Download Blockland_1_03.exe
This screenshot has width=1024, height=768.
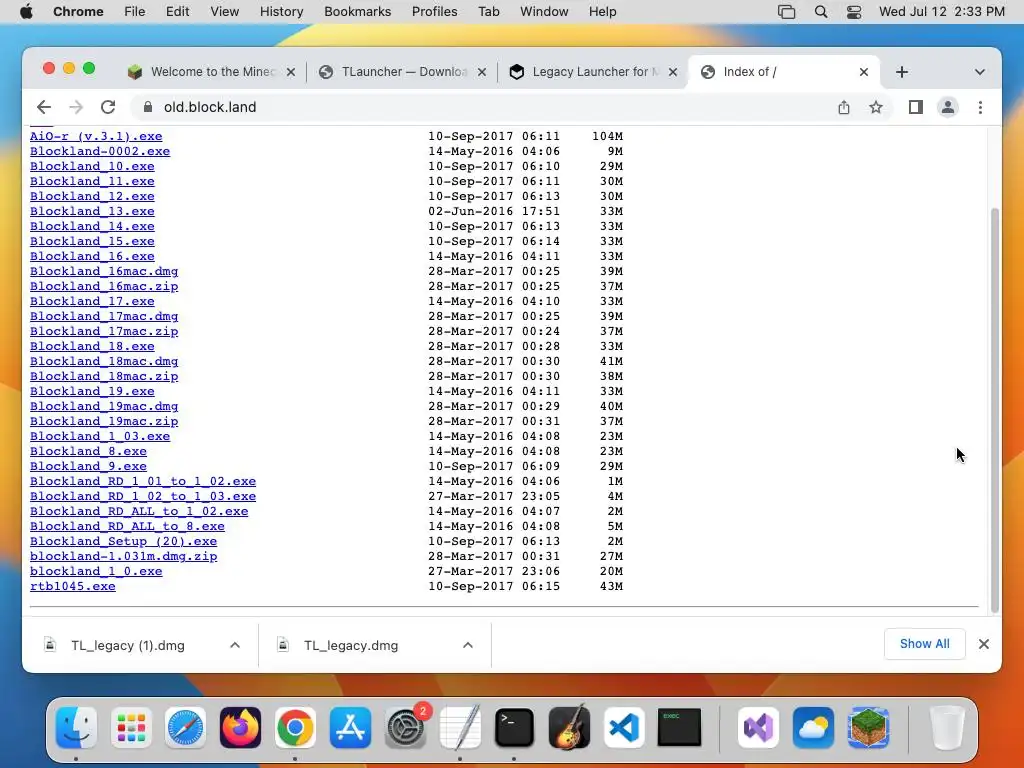click(100, 436)
